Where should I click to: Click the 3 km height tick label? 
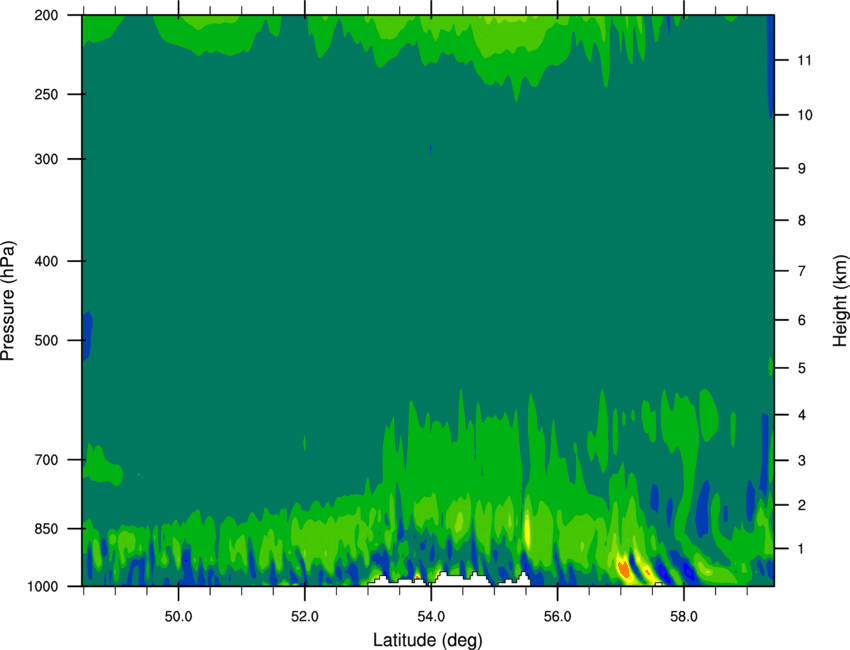[802, 460]
